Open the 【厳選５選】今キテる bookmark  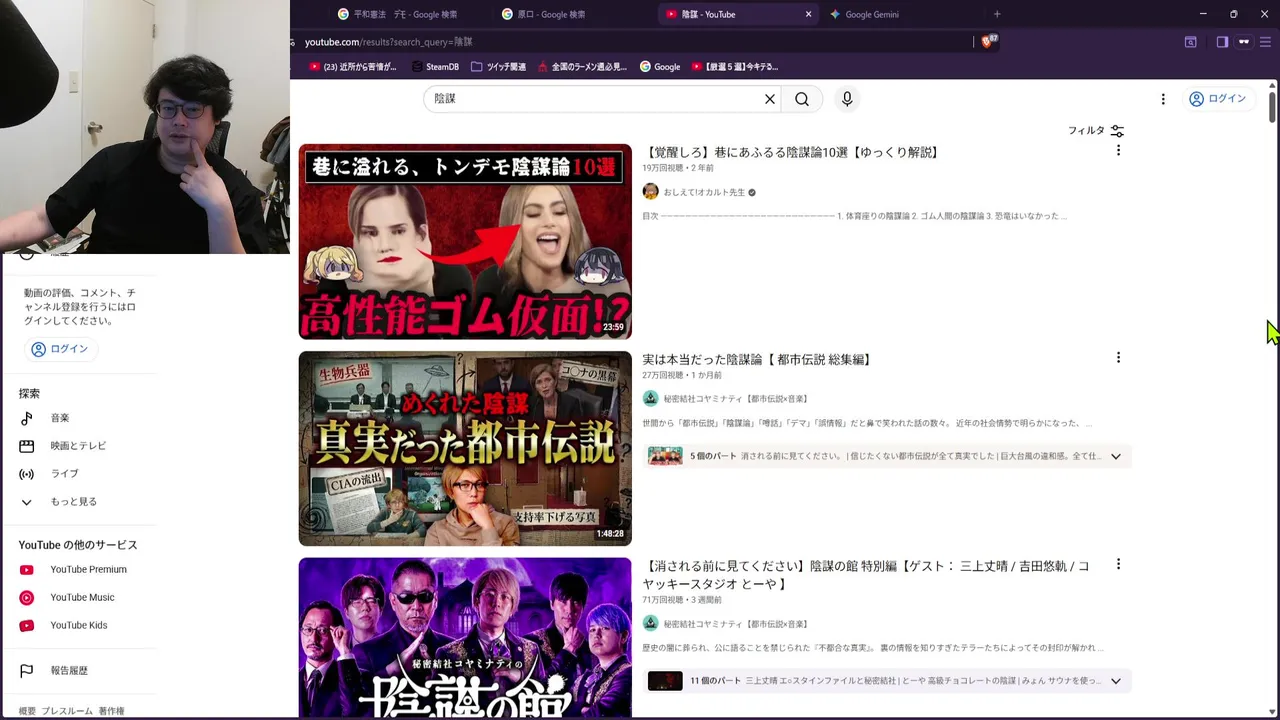pos(735,67)
